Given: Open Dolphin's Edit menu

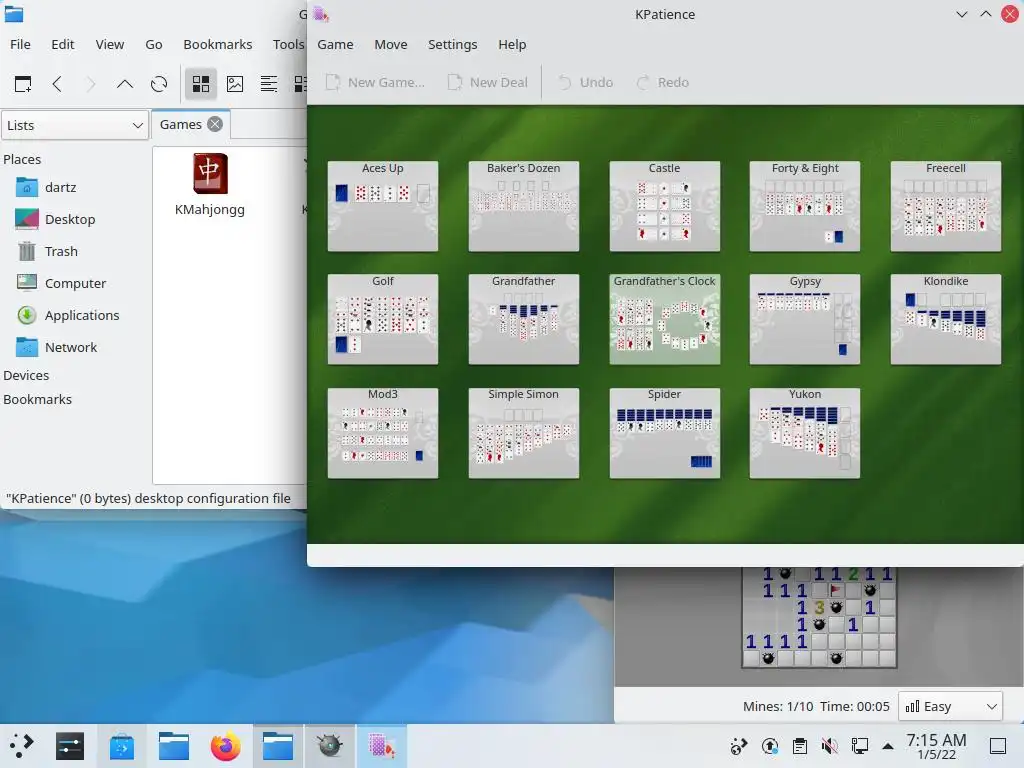Looking at the screenshot, I should point(63,44).
